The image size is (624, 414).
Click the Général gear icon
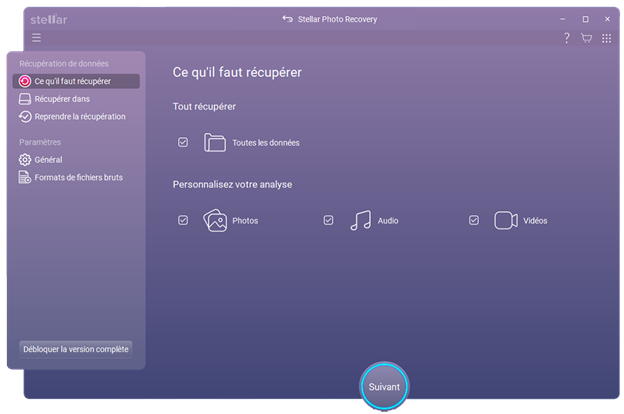tap(25, 160)
